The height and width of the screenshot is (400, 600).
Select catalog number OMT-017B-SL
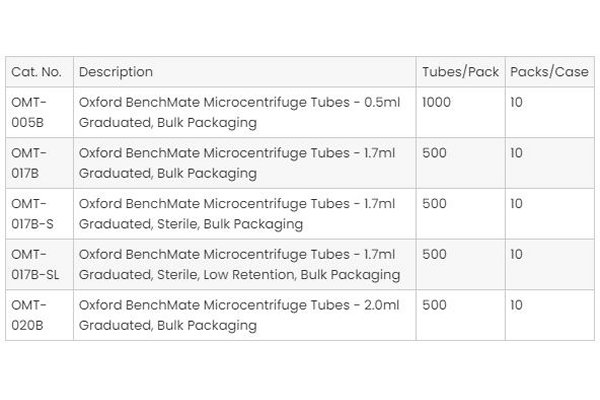point(38,265)
